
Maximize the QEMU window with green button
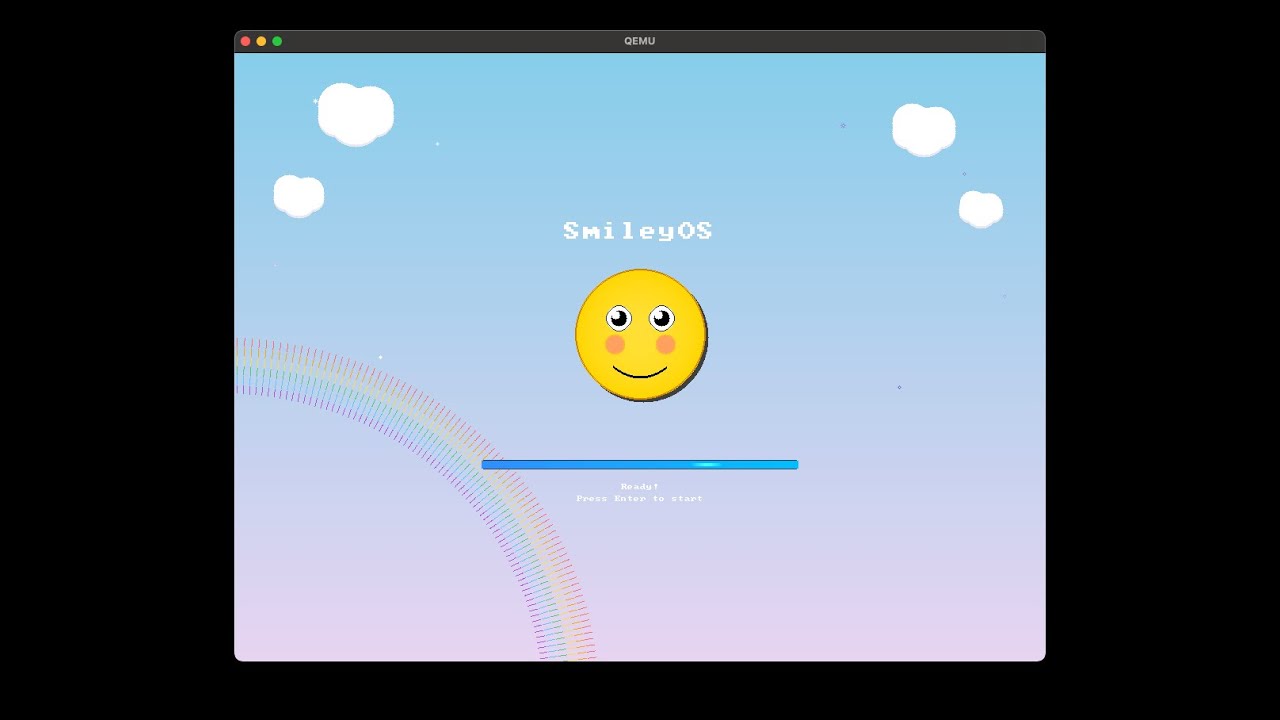click(x=278, y=41)
